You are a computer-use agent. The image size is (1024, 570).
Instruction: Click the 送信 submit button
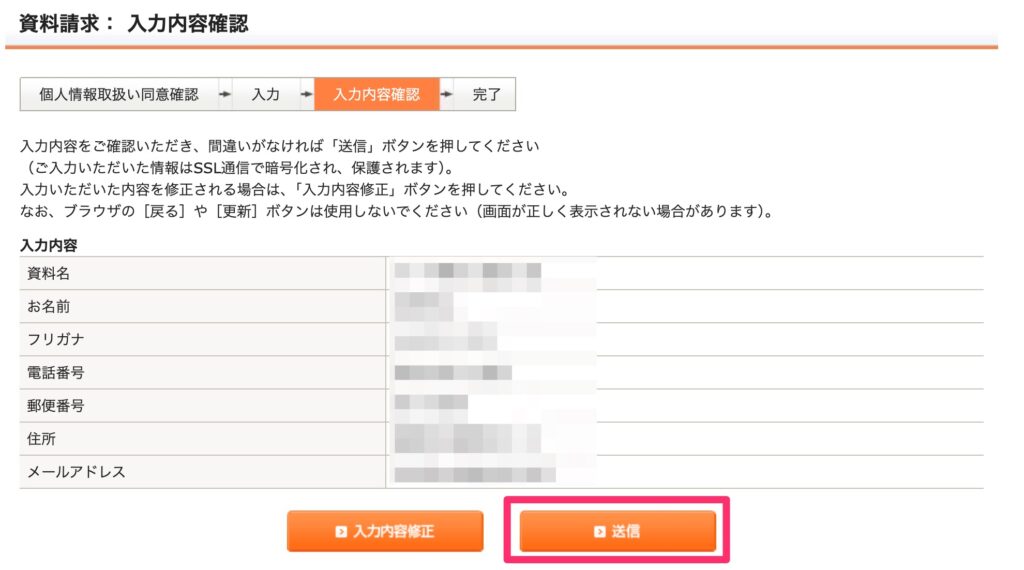[617, 531]
